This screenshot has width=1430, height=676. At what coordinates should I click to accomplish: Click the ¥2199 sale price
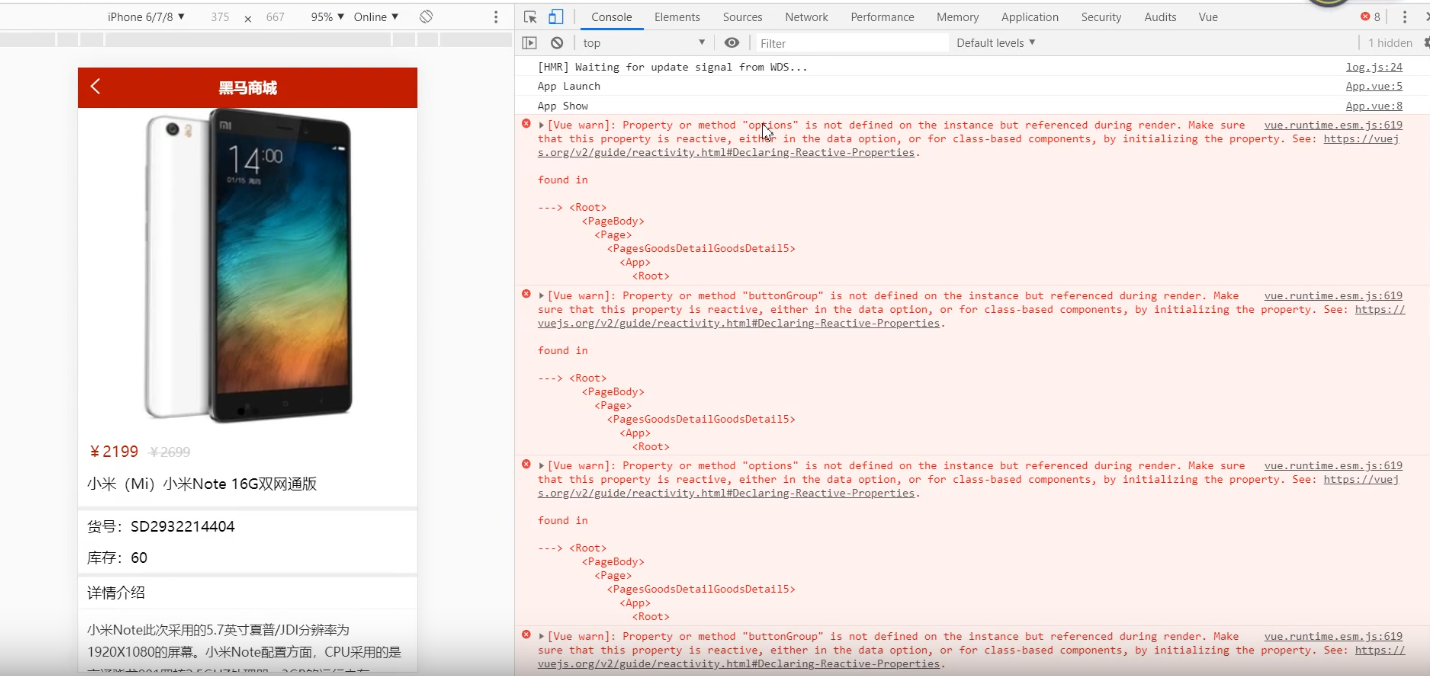114,451
